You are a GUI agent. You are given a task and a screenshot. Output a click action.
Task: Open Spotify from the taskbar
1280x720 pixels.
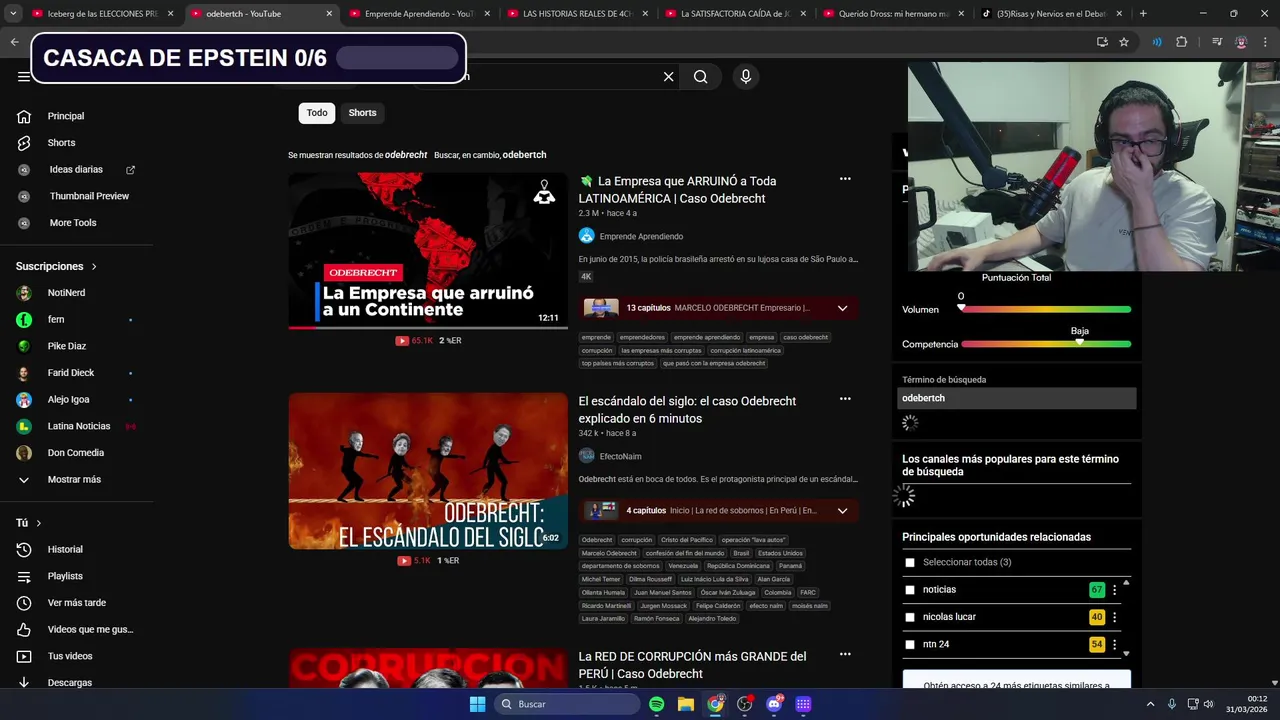[x=656, y=704]
